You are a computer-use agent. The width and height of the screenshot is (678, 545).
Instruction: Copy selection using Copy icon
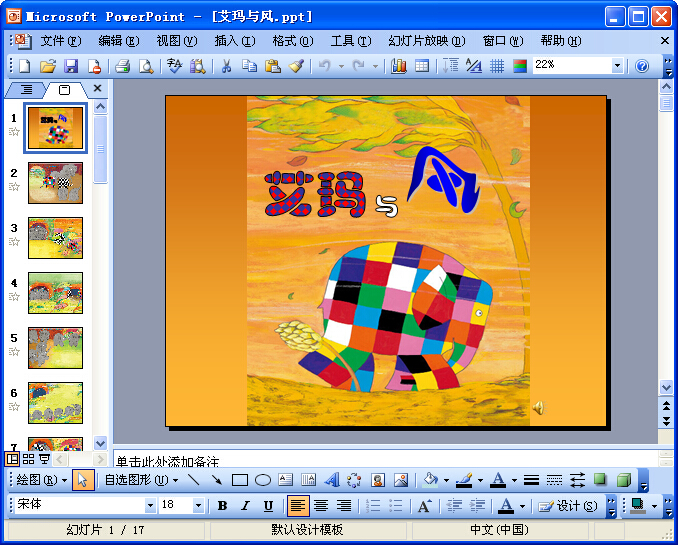click(x=249, y=66)
